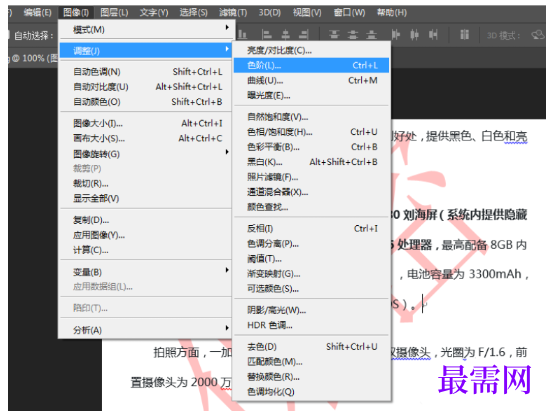Choose 色彩平衡(B)... Color Balance
The image size is (550, 411).
point(311,147)
